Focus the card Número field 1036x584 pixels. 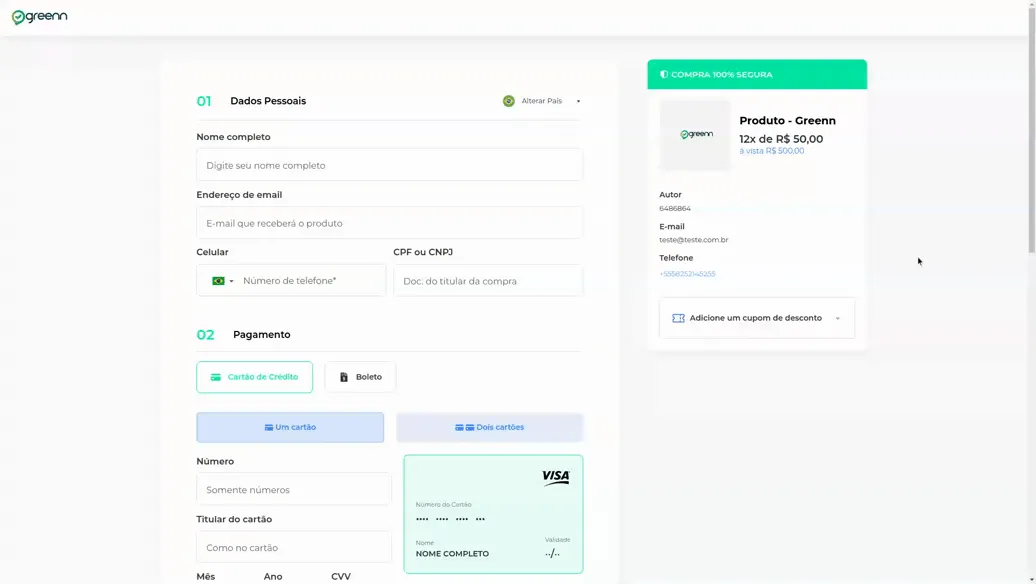pos(293,490)
